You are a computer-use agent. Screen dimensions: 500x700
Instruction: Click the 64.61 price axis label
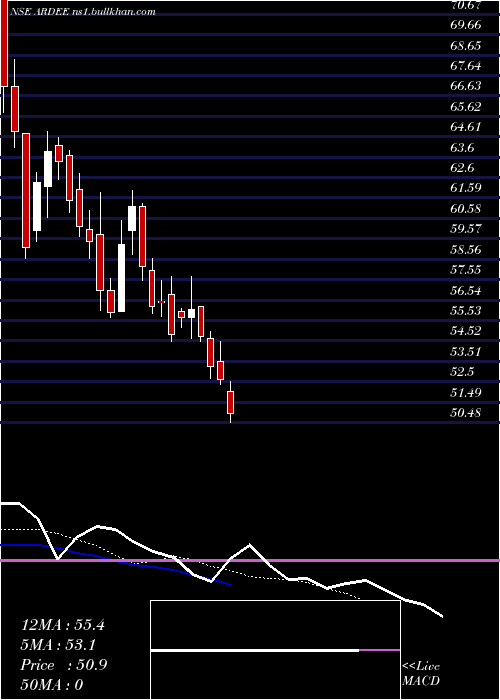pos(466,127)
